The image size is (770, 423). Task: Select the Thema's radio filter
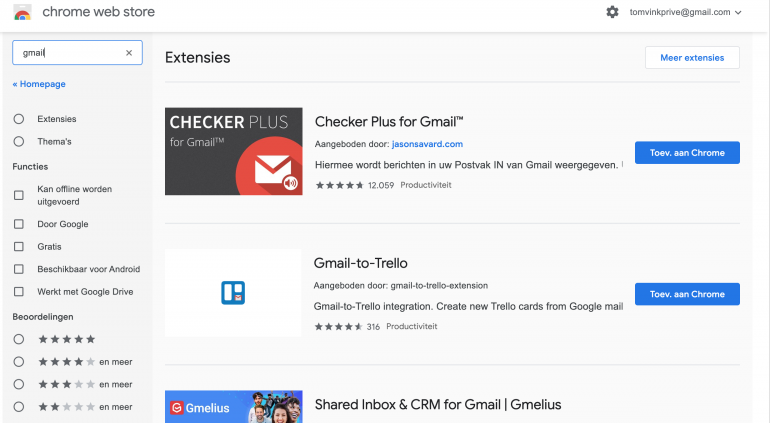click(x=19, y=141)
